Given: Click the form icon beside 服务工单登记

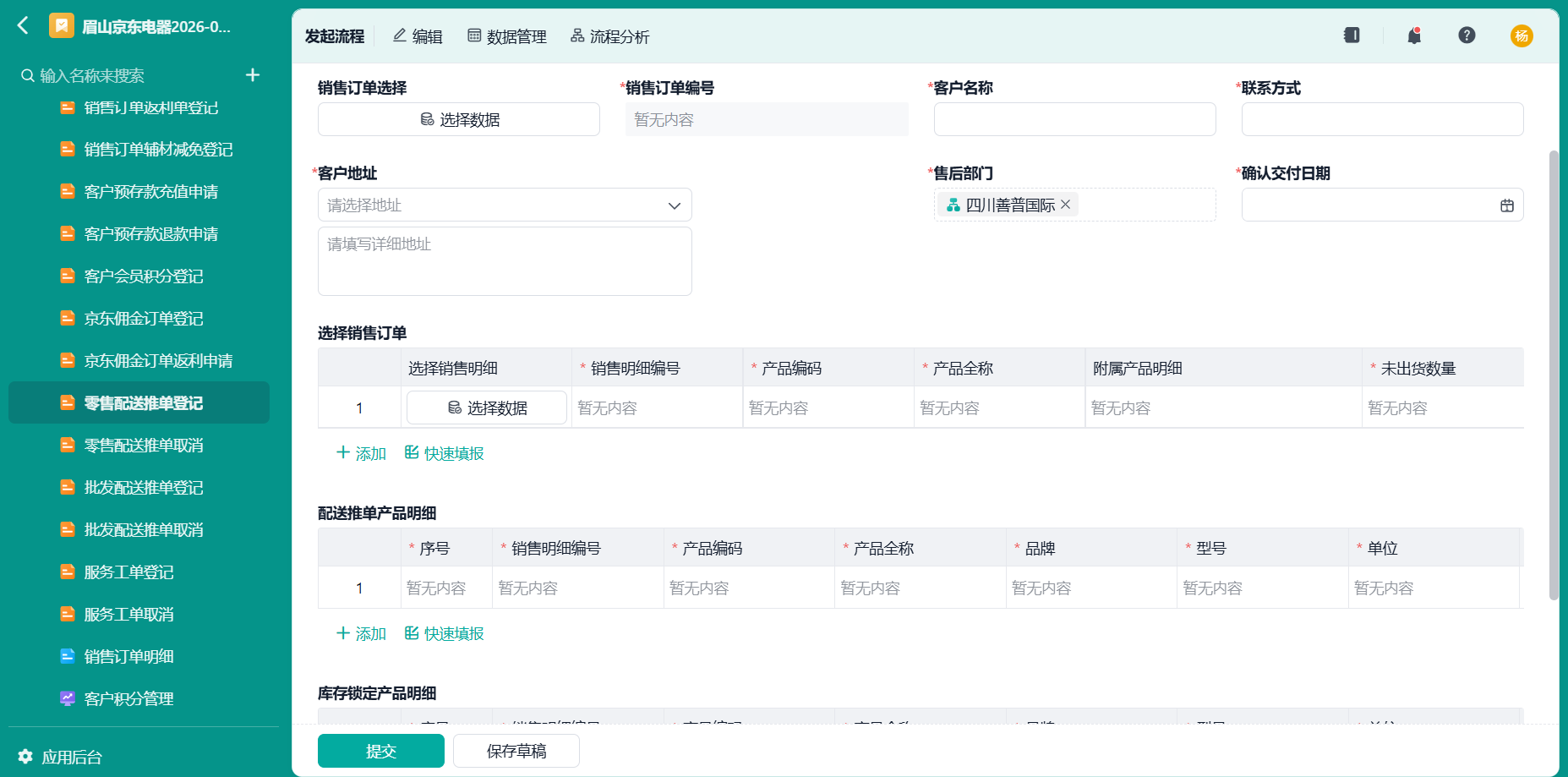Looking at the screenshot, I should 68,572.
